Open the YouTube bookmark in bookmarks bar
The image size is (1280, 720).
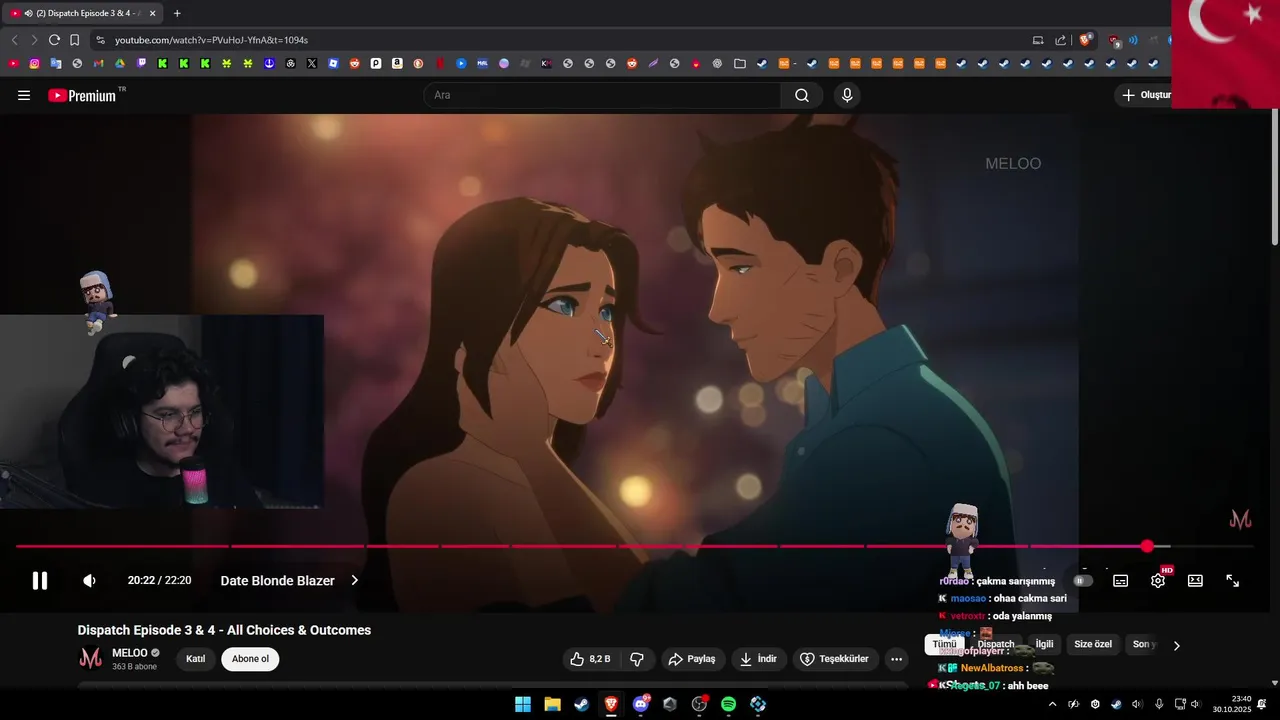click(13, 63)
